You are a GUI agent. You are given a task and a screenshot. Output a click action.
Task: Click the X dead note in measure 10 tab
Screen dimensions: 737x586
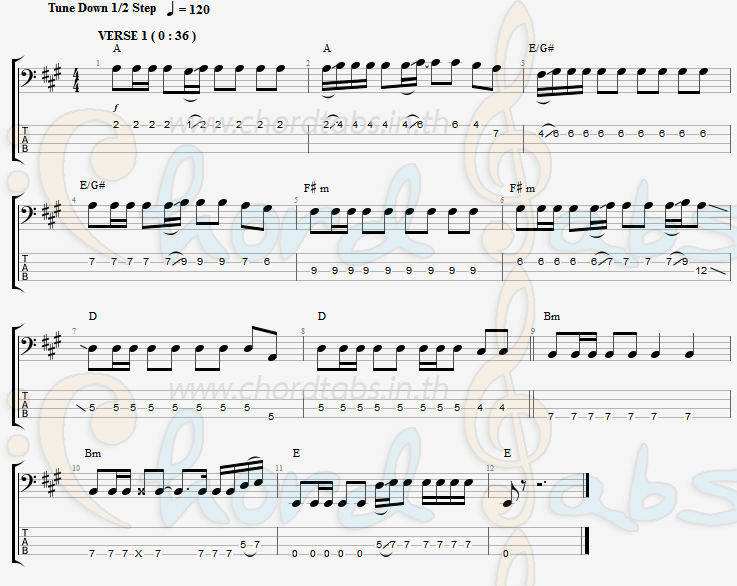click(139, 554)
